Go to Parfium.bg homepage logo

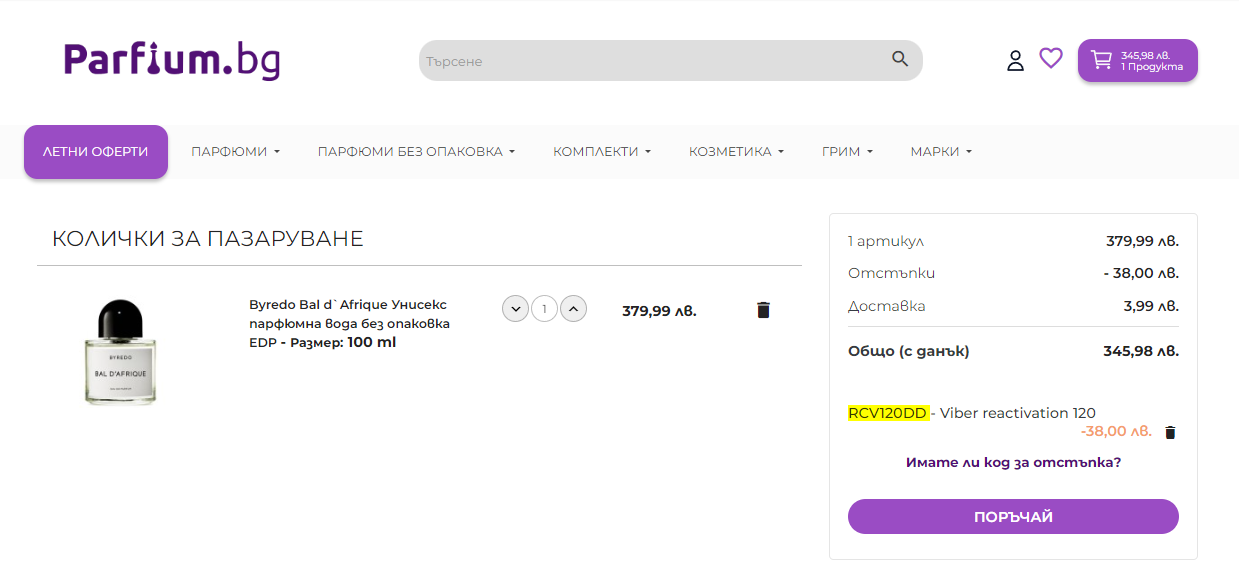coord(172,60)
